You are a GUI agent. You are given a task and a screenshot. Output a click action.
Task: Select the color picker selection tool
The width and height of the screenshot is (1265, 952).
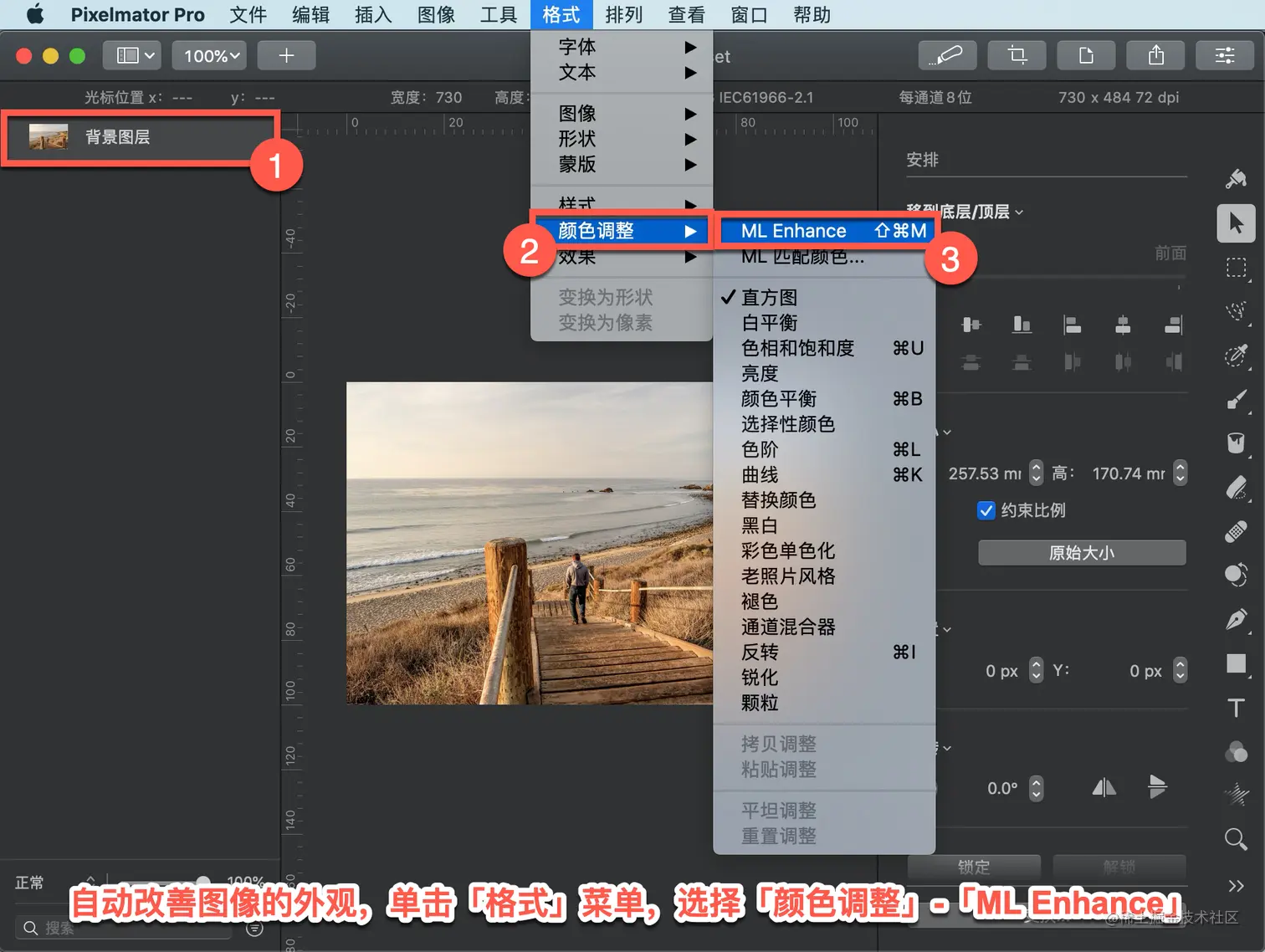[1236, 355]
